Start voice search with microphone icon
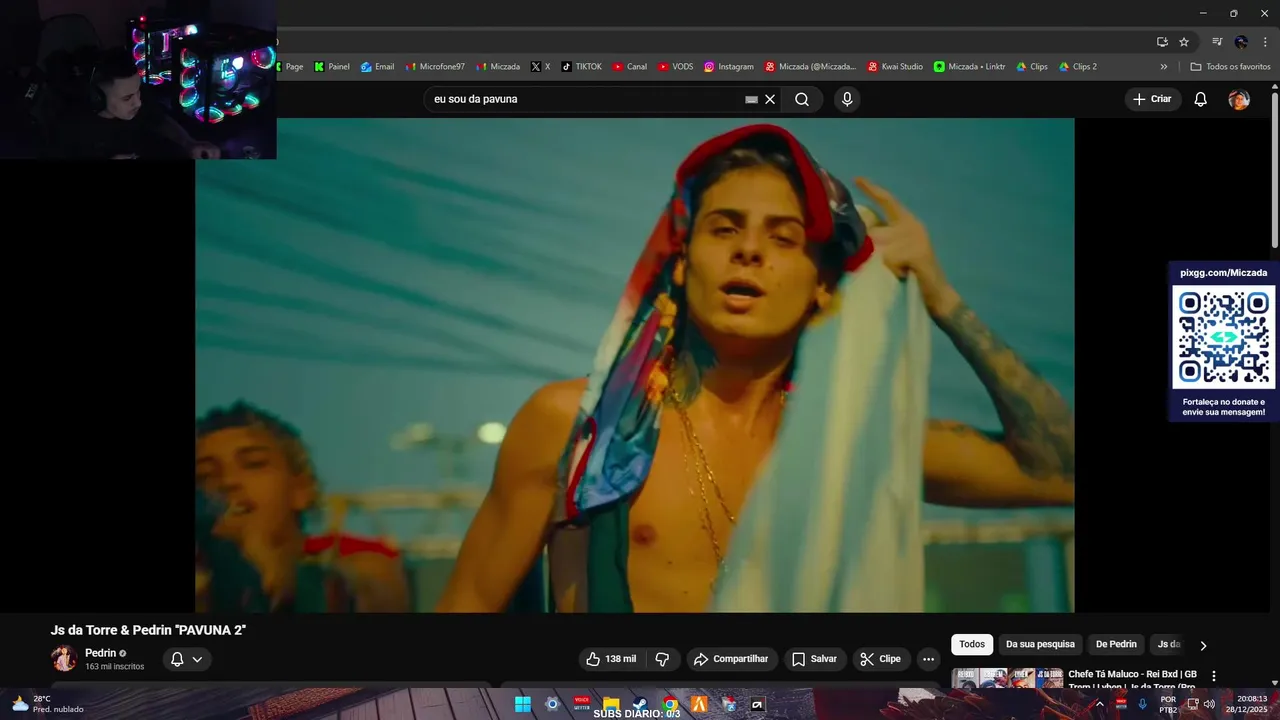This screenshot has height=720, width=1280. pyautogui.click(x=847, y=99)
